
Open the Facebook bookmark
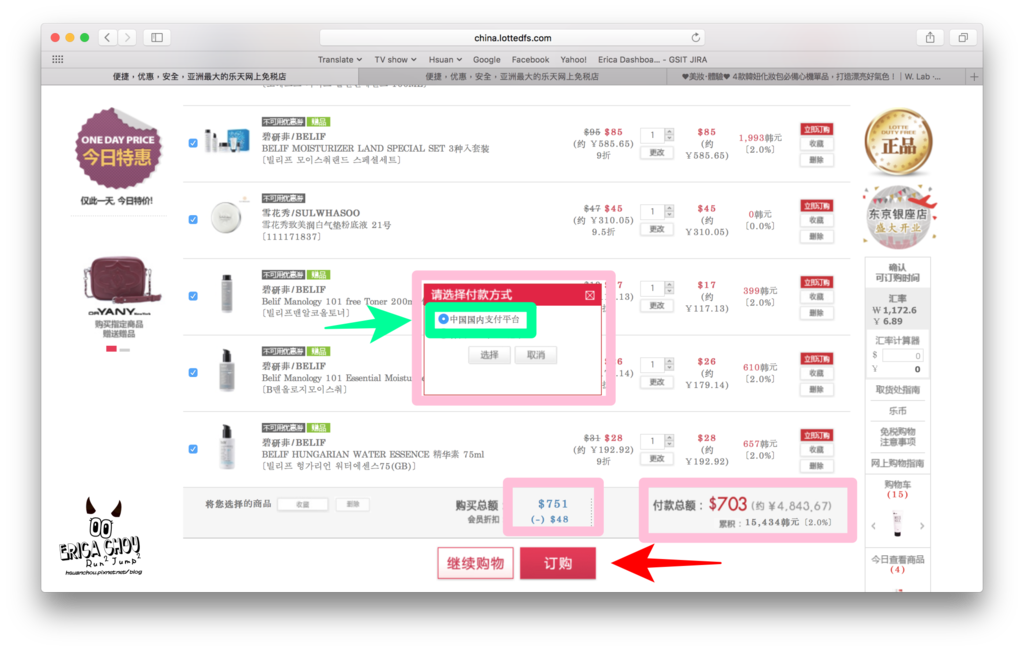530,59
